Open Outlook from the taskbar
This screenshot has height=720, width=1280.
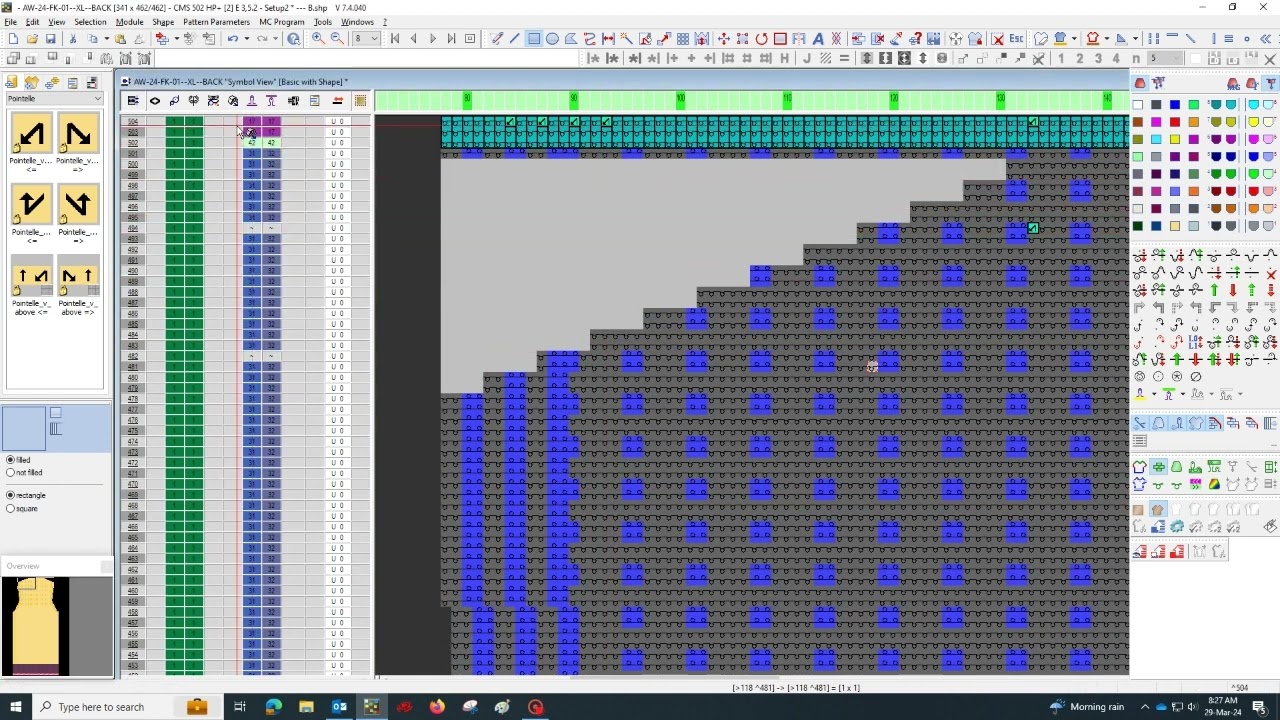[x=339, y=707]
